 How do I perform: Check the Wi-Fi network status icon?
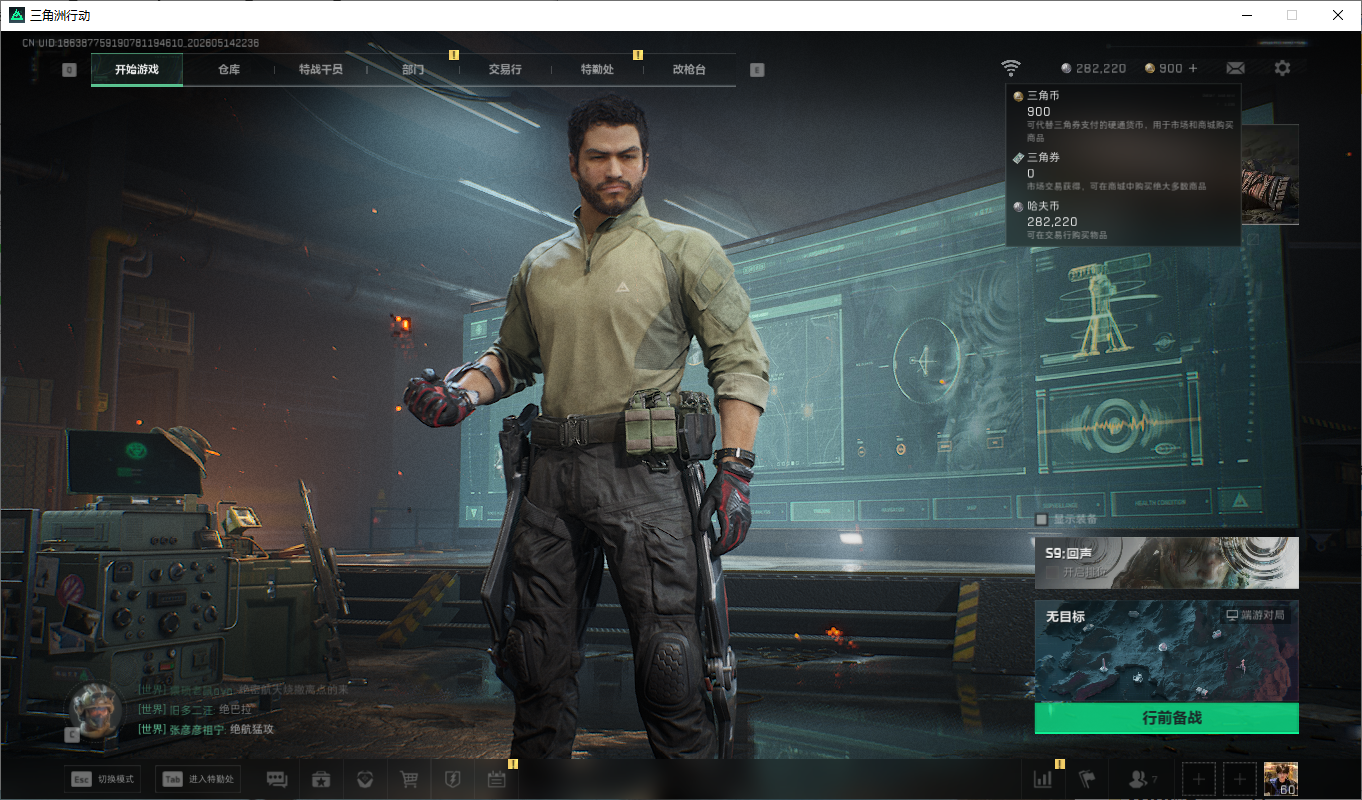coord(1011,68)
